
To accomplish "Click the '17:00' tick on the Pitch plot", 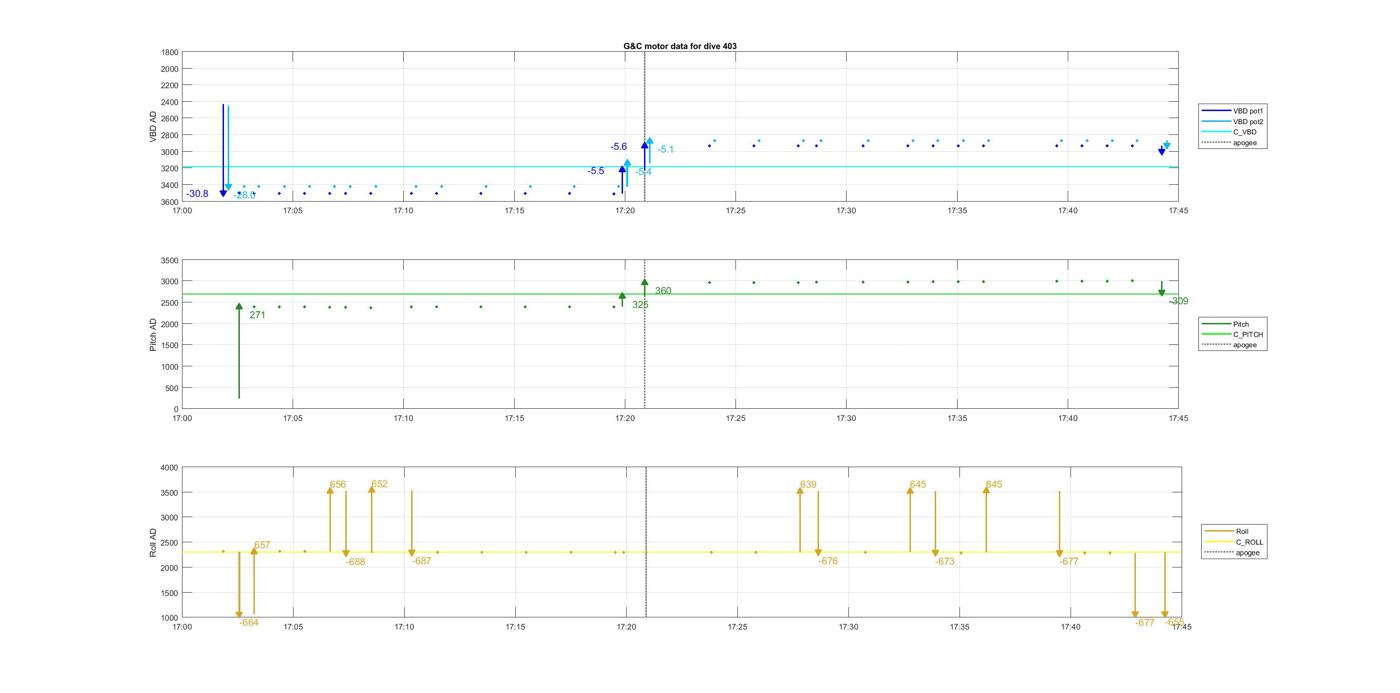I will pyautogui.click(x=182, y=419).
